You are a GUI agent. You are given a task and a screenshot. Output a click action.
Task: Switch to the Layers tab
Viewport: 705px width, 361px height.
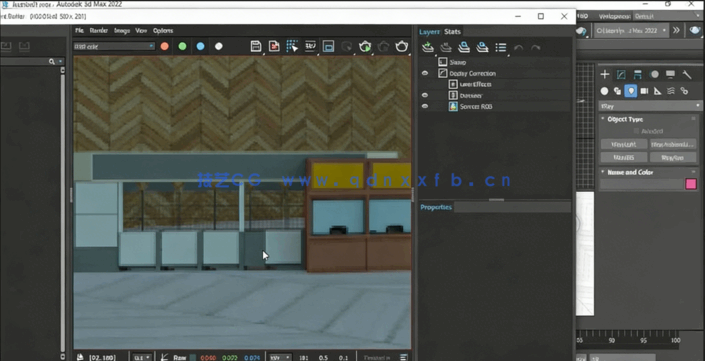pyautogui.click(x=429, y=31)
